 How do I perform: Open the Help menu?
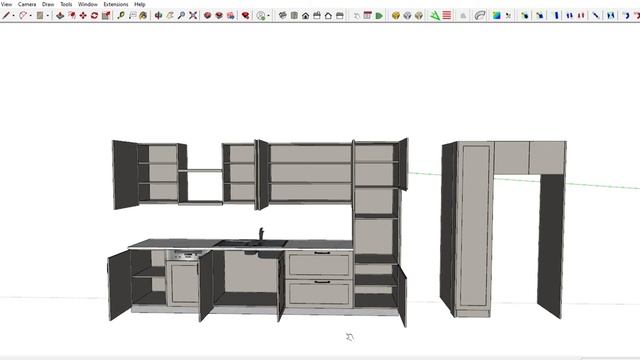click(x=140, y=4)
